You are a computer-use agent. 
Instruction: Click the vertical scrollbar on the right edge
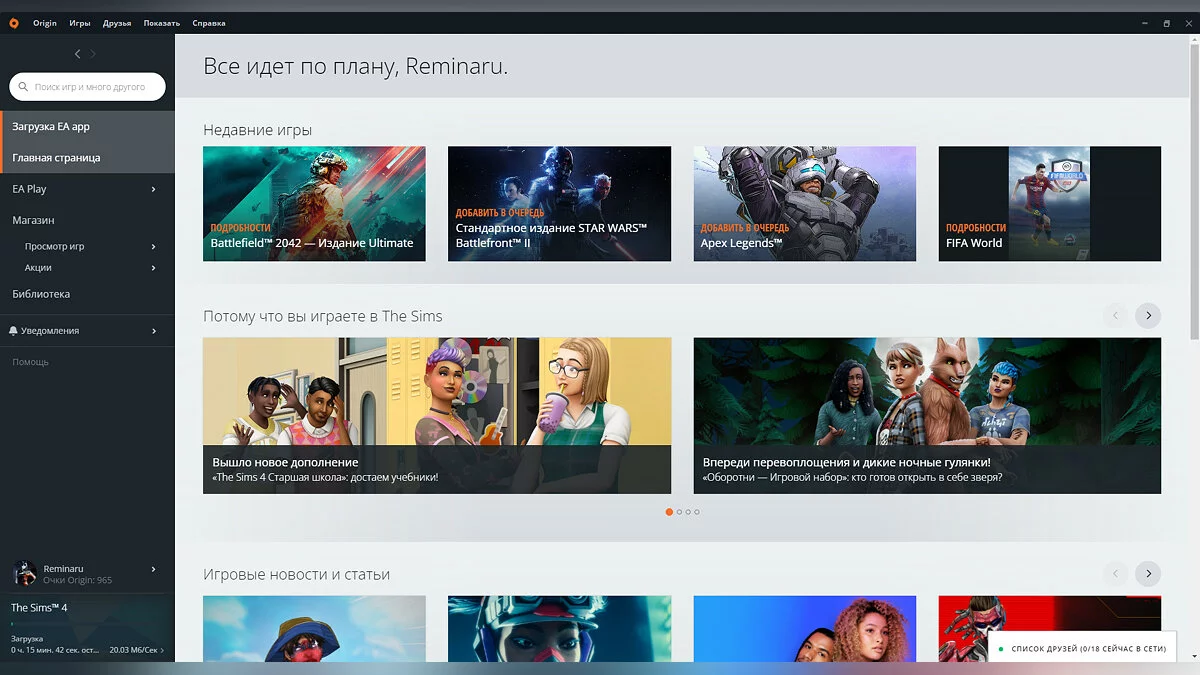[x=1193, y=190]
